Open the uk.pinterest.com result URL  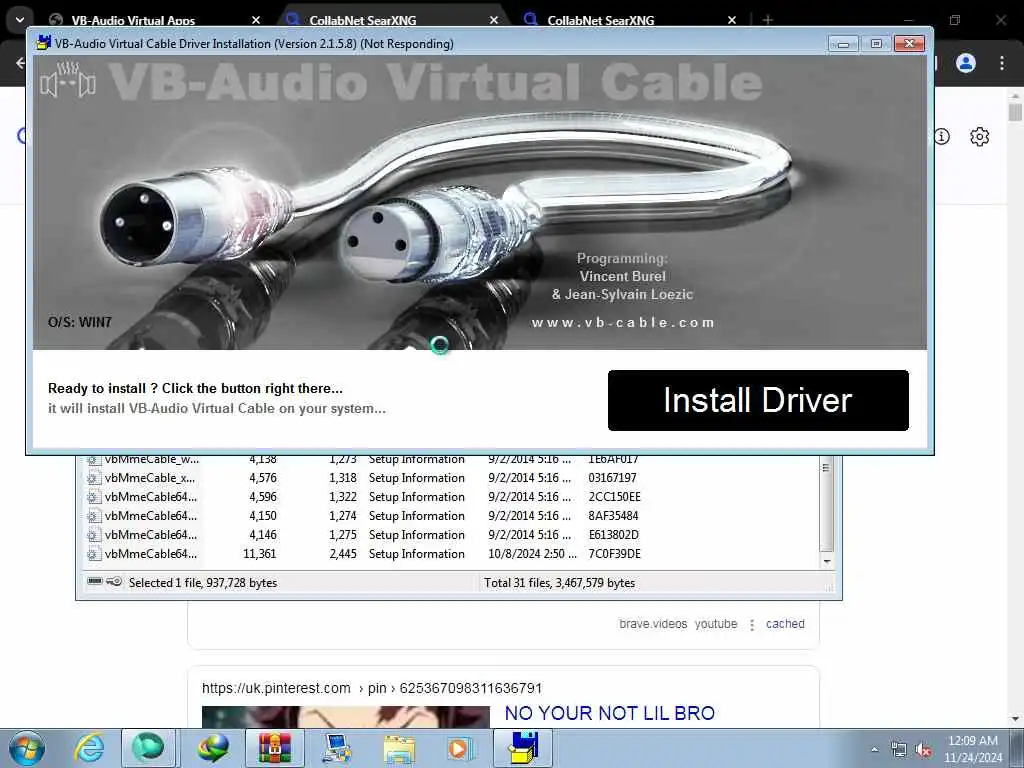[372, 688]
